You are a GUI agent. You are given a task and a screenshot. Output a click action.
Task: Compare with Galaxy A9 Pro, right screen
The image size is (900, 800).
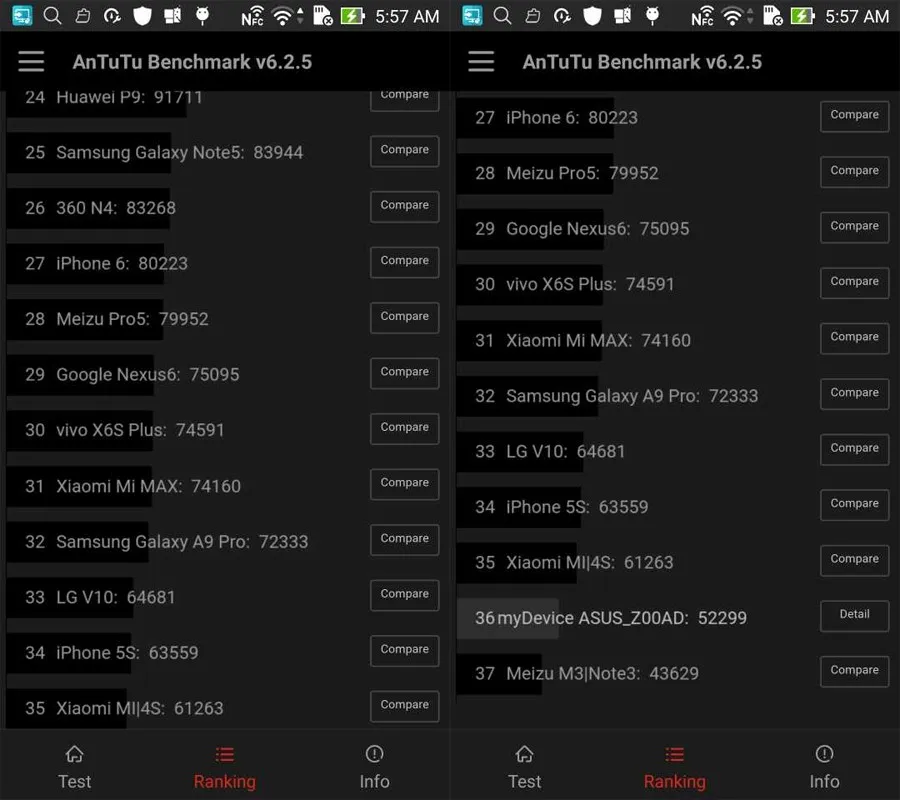click(855, 394)
